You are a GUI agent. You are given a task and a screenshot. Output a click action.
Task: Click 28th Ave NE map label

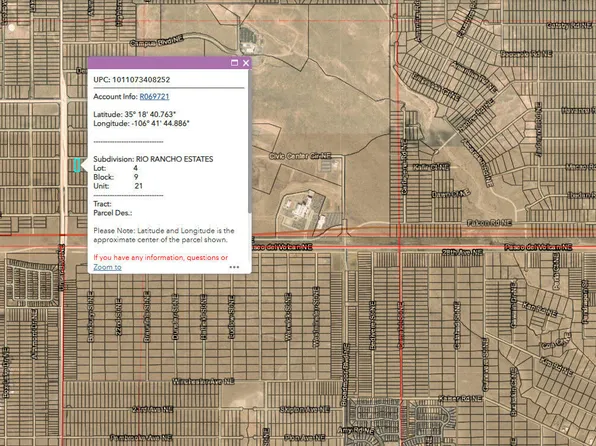tap(462, 252)
